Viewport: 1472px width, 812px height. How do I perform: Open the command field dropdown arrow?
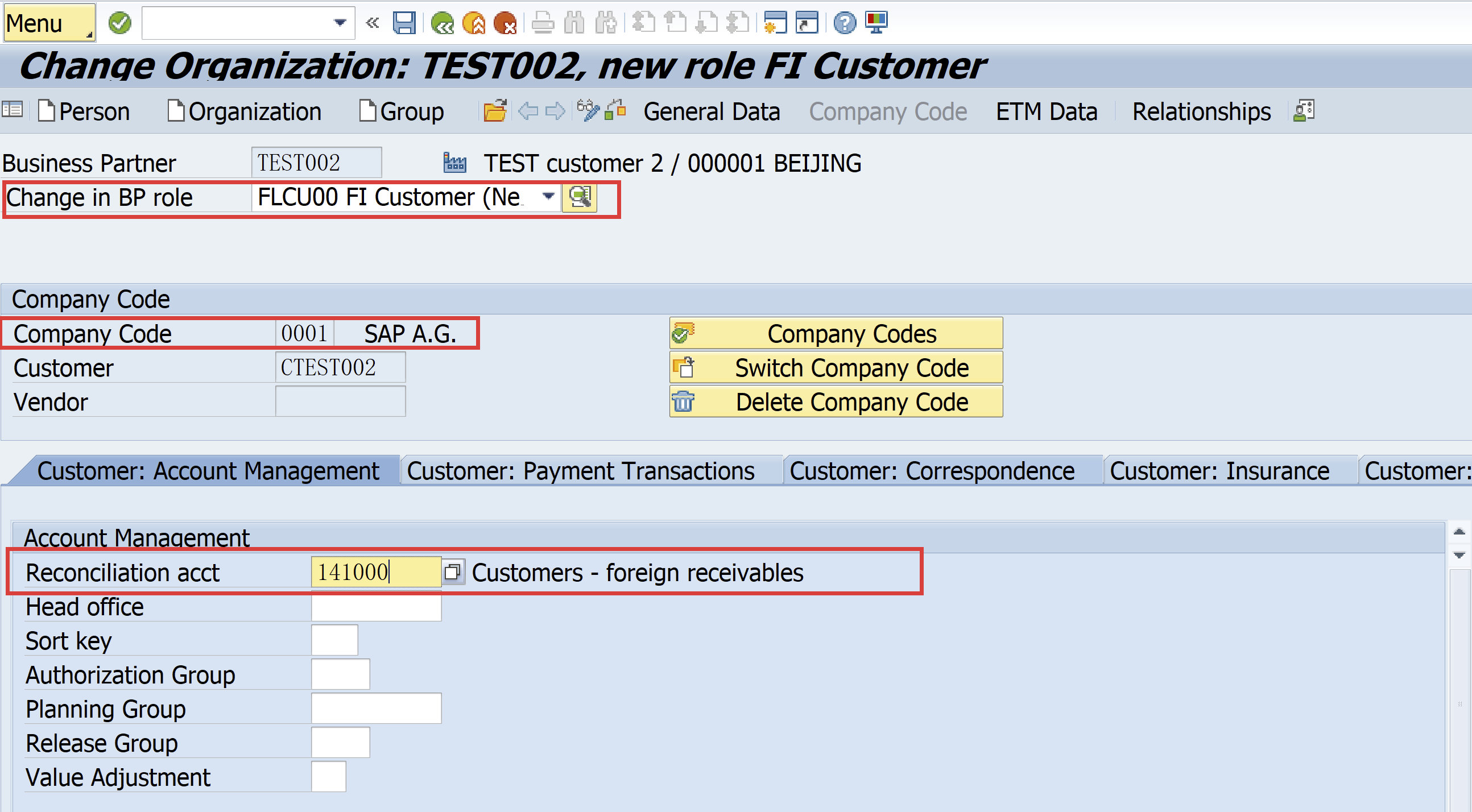340,23
